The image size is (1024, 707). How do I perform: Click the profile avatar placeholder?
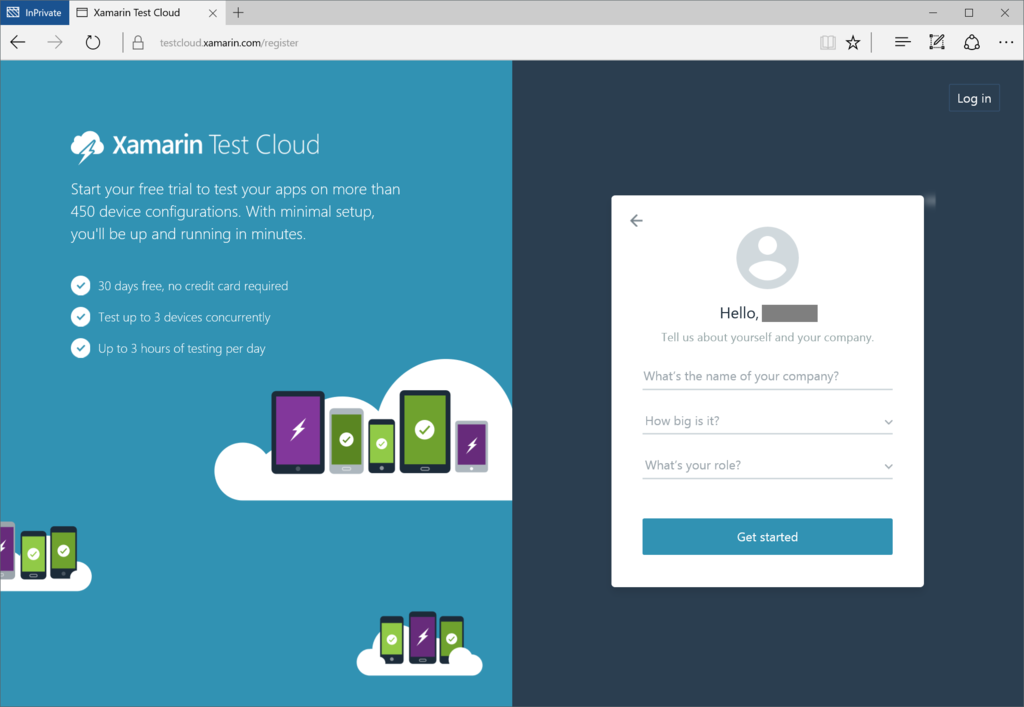point(767,258)
